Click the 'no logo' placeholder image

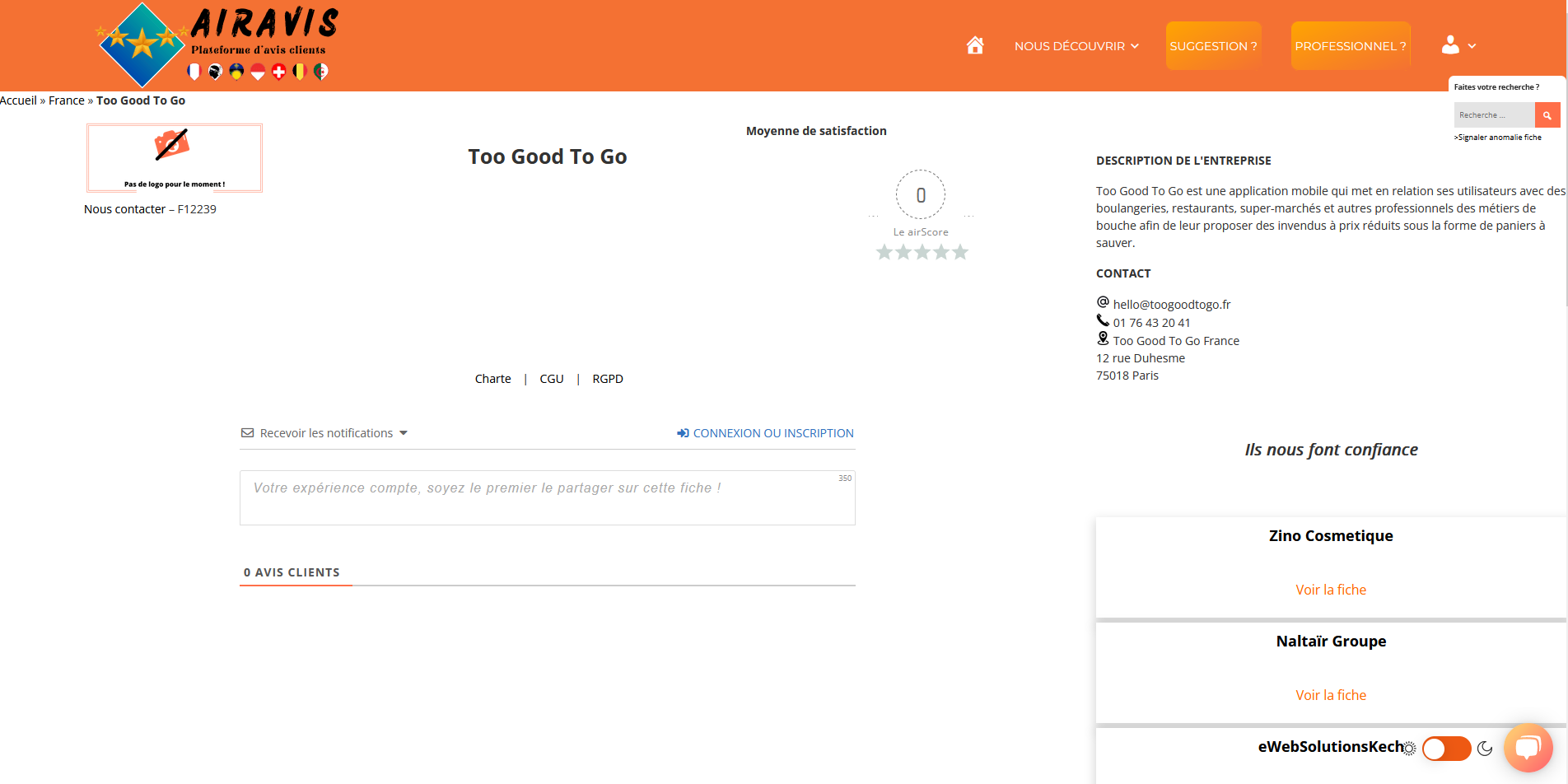175,158
